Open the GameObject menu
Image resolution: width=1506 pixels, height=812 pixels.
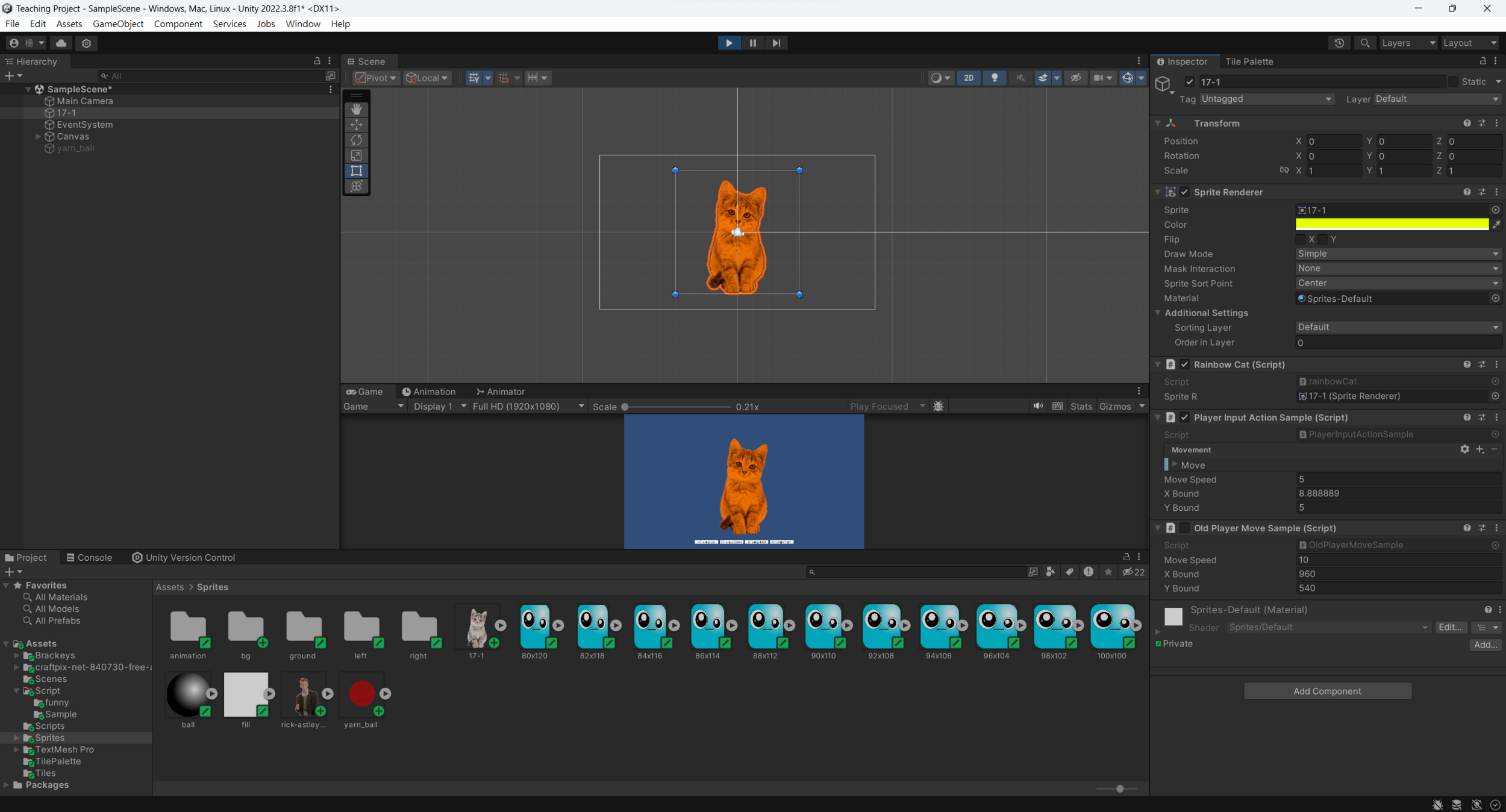tap(117, 23)
